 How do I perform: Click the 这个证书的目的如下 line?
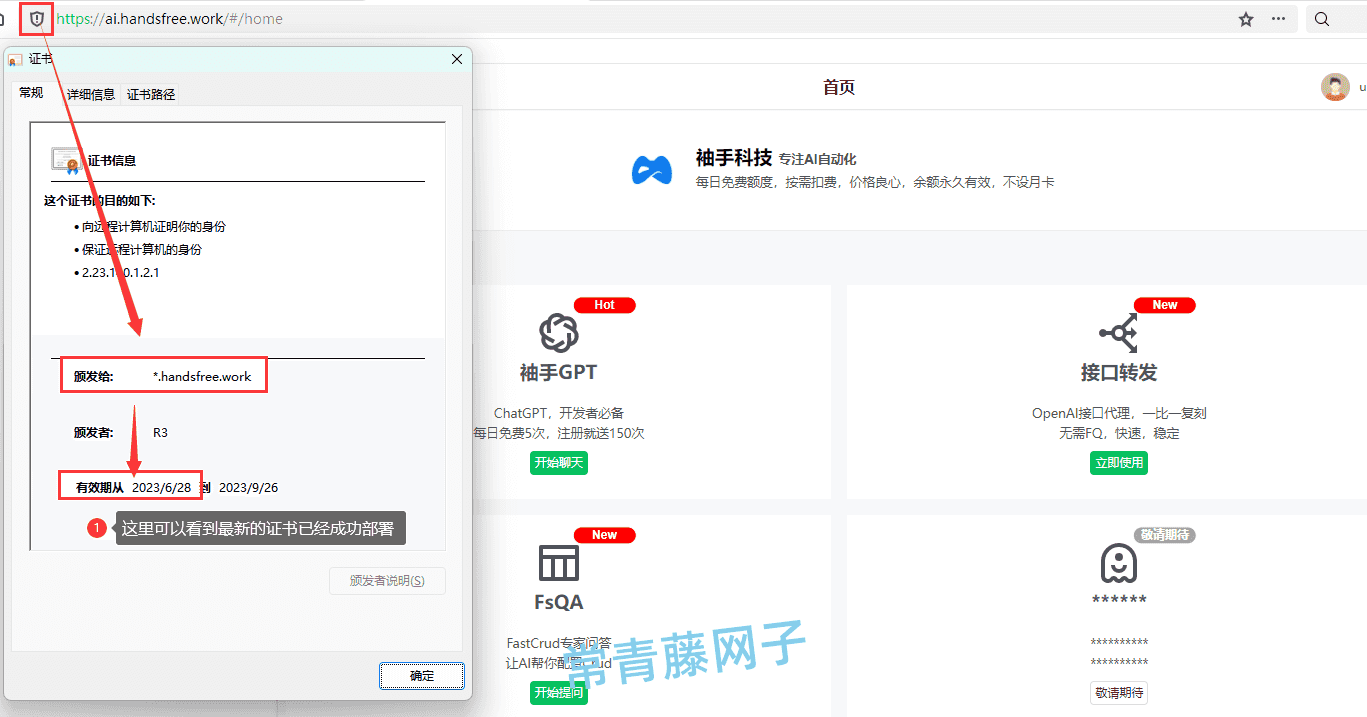tap(100, 201)
